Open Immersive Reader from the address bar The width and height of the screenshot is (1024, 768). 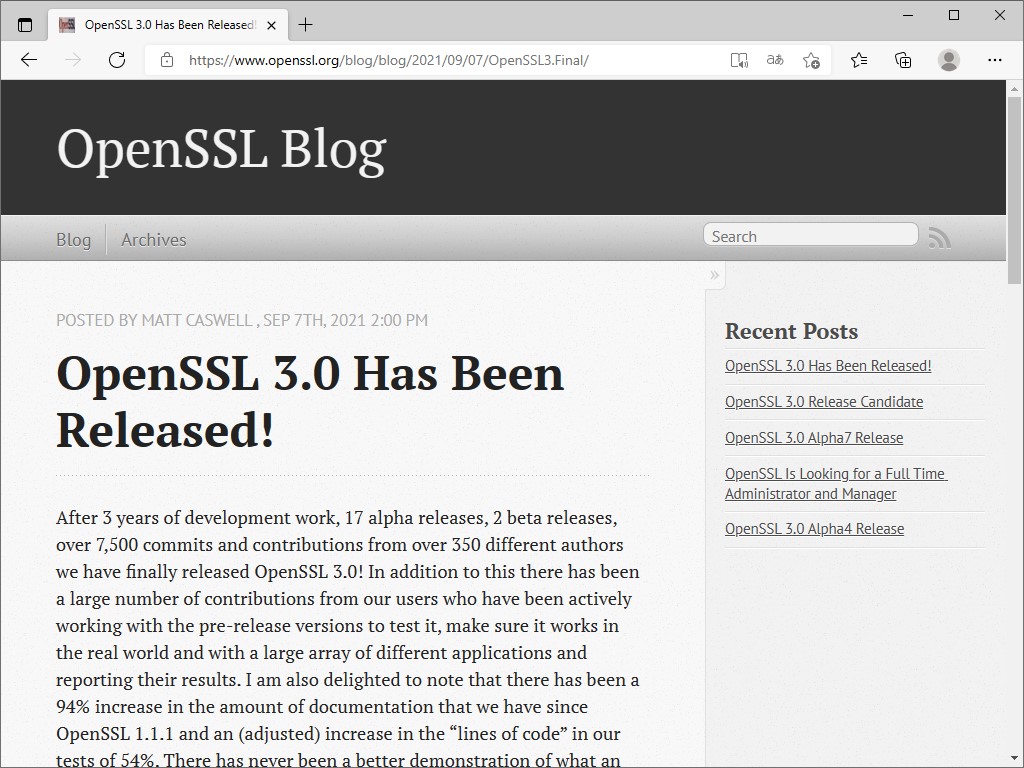click(739, 60)
